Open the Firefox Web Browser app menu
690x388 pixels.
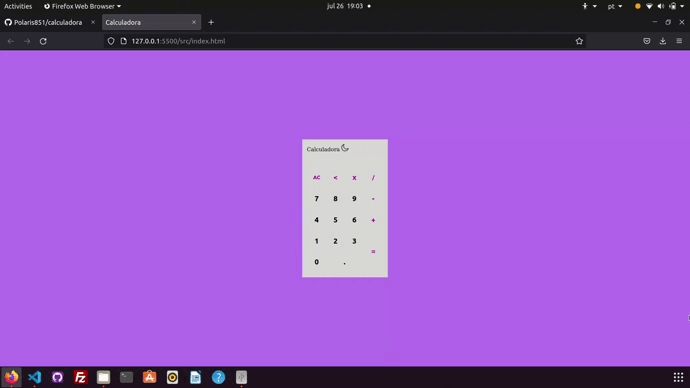click(x=82, y=6)
